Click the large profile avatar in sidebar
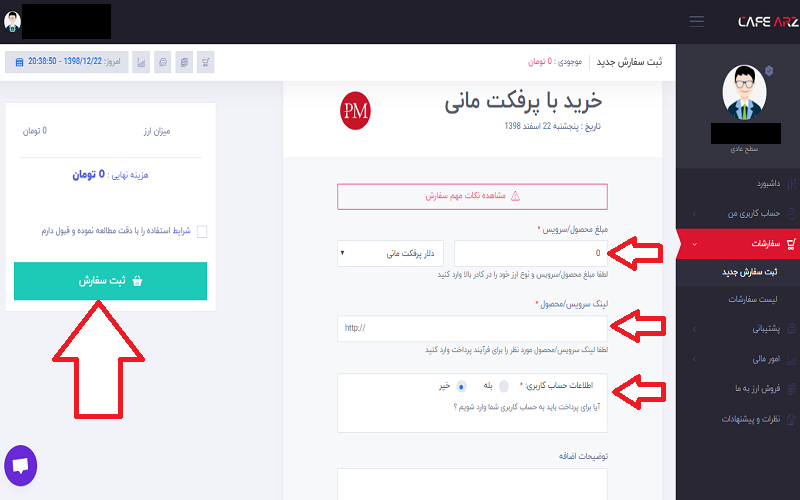The width and height of the screenshot is (800, 500). (x=744, y=92)
